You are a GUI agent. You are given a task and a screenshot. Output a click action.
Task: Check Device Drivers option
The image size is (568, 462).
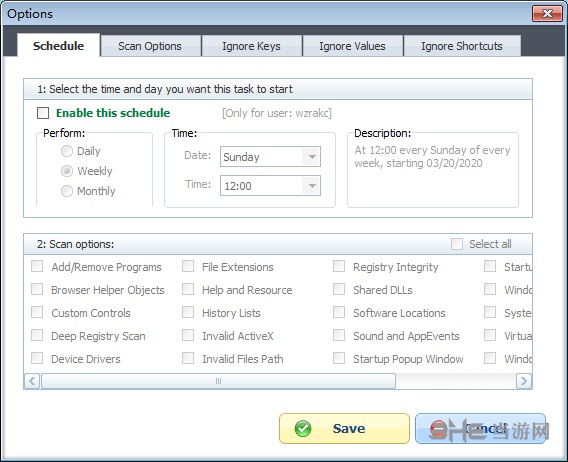(37, 358)
